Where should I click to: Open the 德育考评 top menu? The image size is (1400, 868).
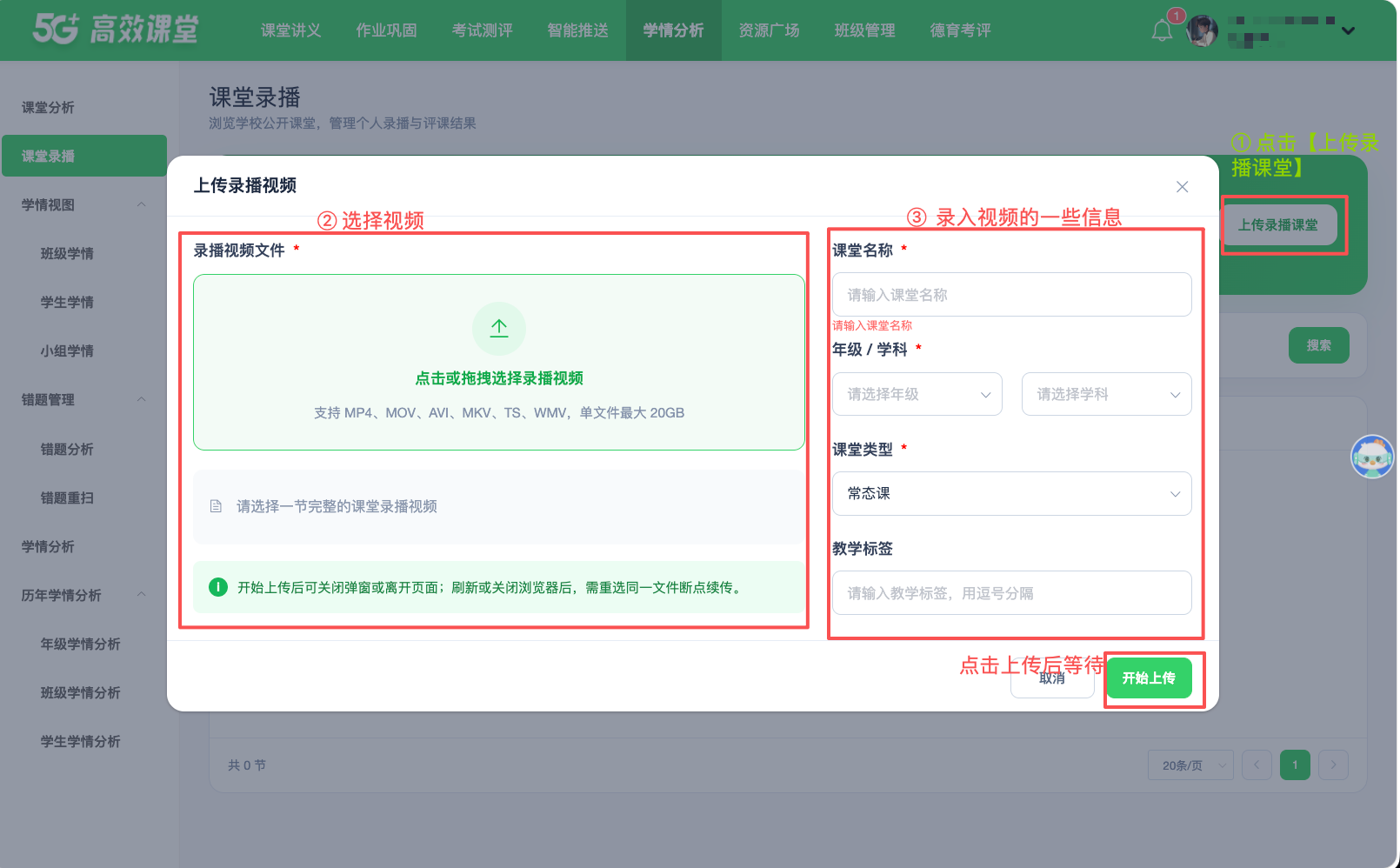(x=961, y=30)
